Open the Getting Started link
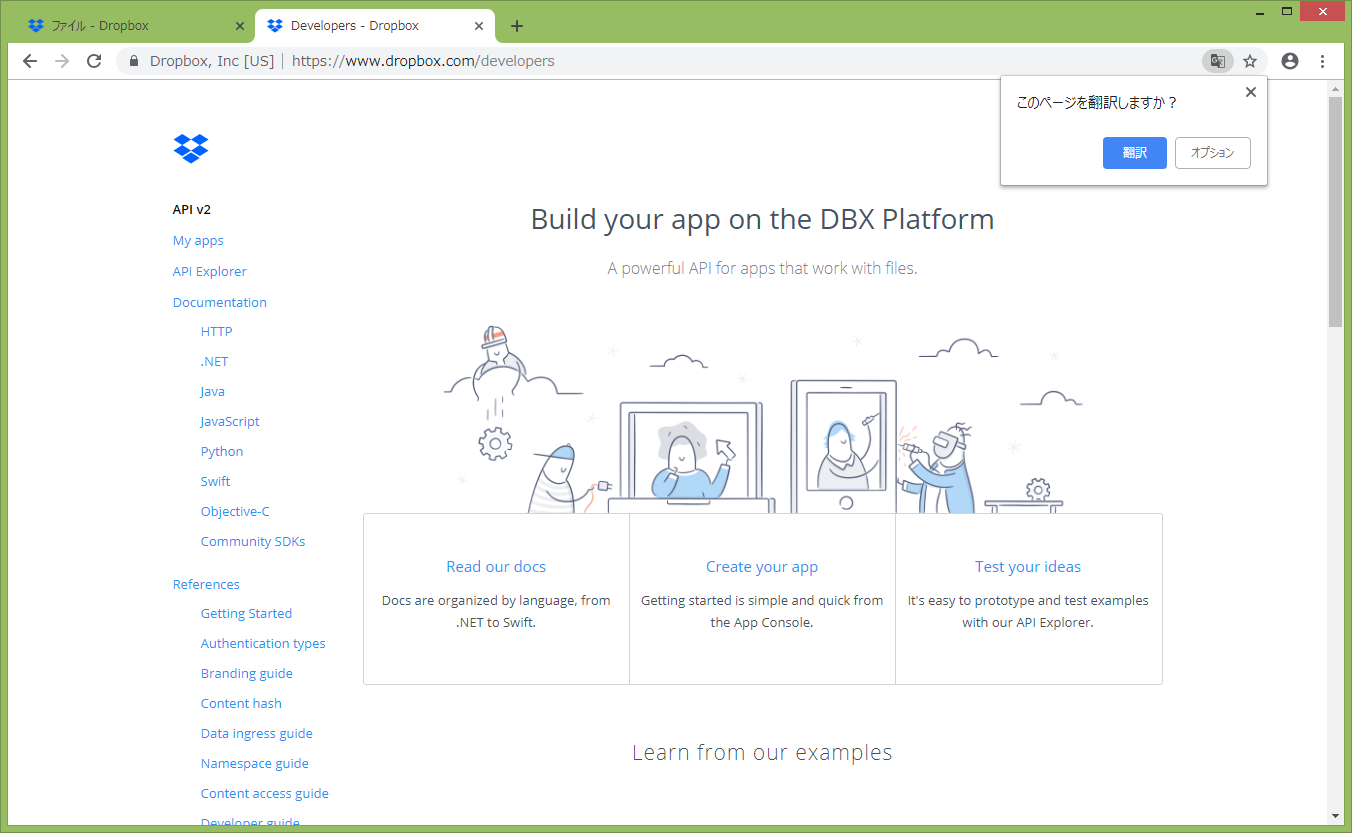1352x833 pixels. 246,614
